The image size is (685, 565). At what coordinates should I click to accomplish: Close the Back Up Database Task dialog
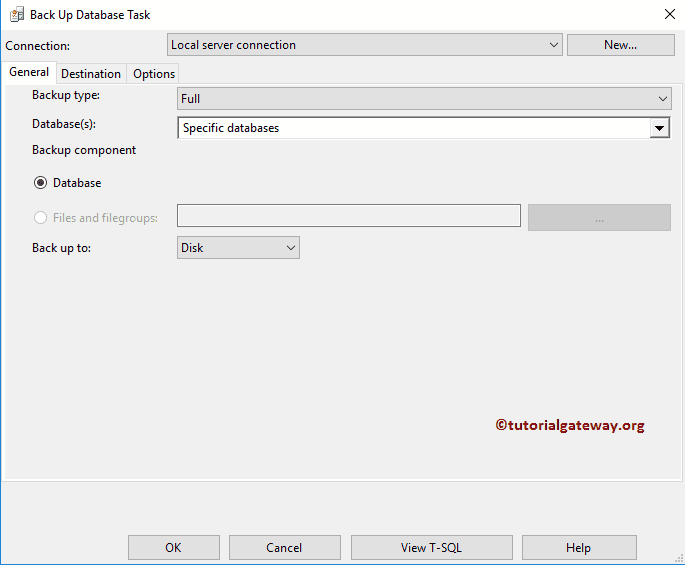[x=669, y=14]
